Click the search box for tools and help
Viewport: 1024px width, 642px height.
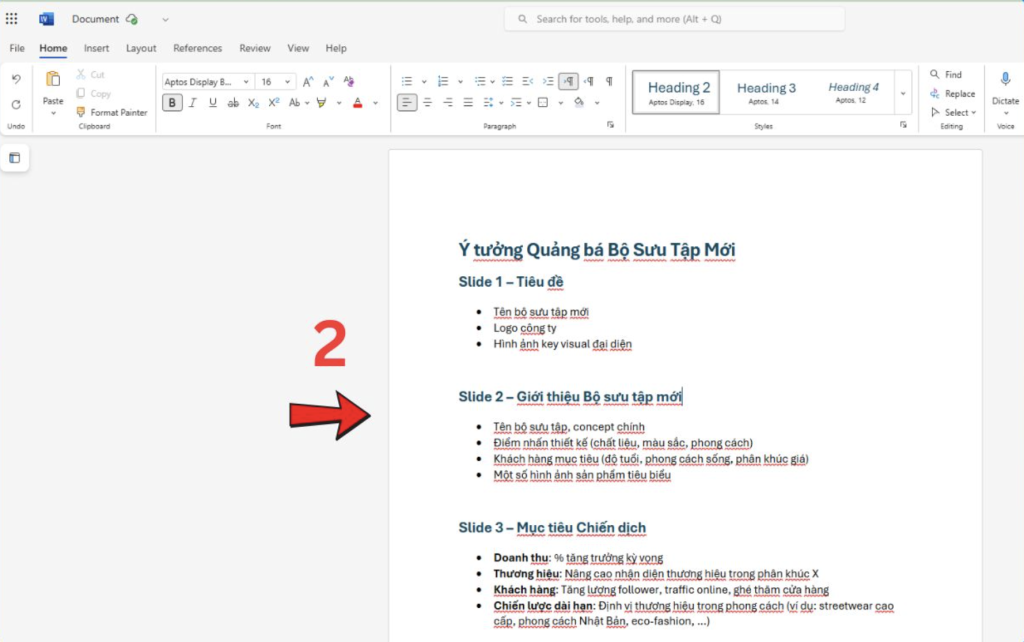pyautogui.click(x=675, y=19)
